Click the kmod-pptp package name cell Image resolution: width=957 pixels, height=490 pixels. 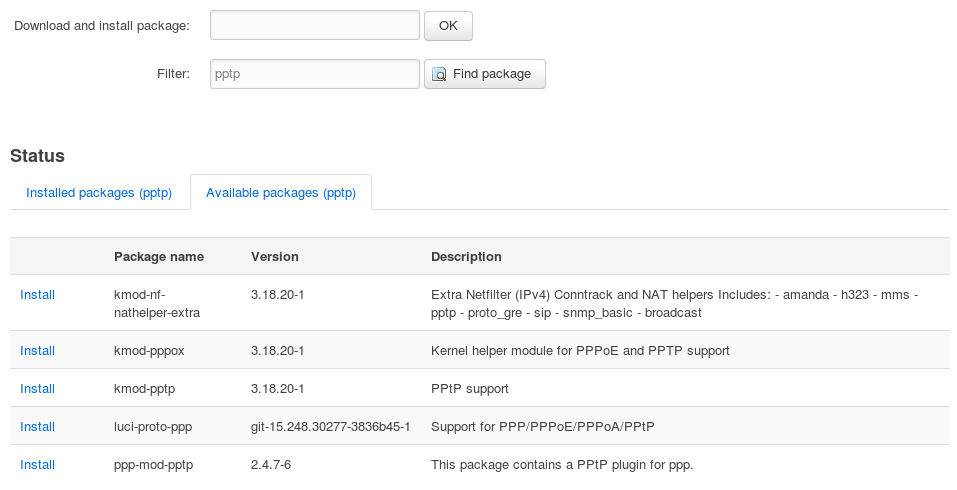coord(145,389)
